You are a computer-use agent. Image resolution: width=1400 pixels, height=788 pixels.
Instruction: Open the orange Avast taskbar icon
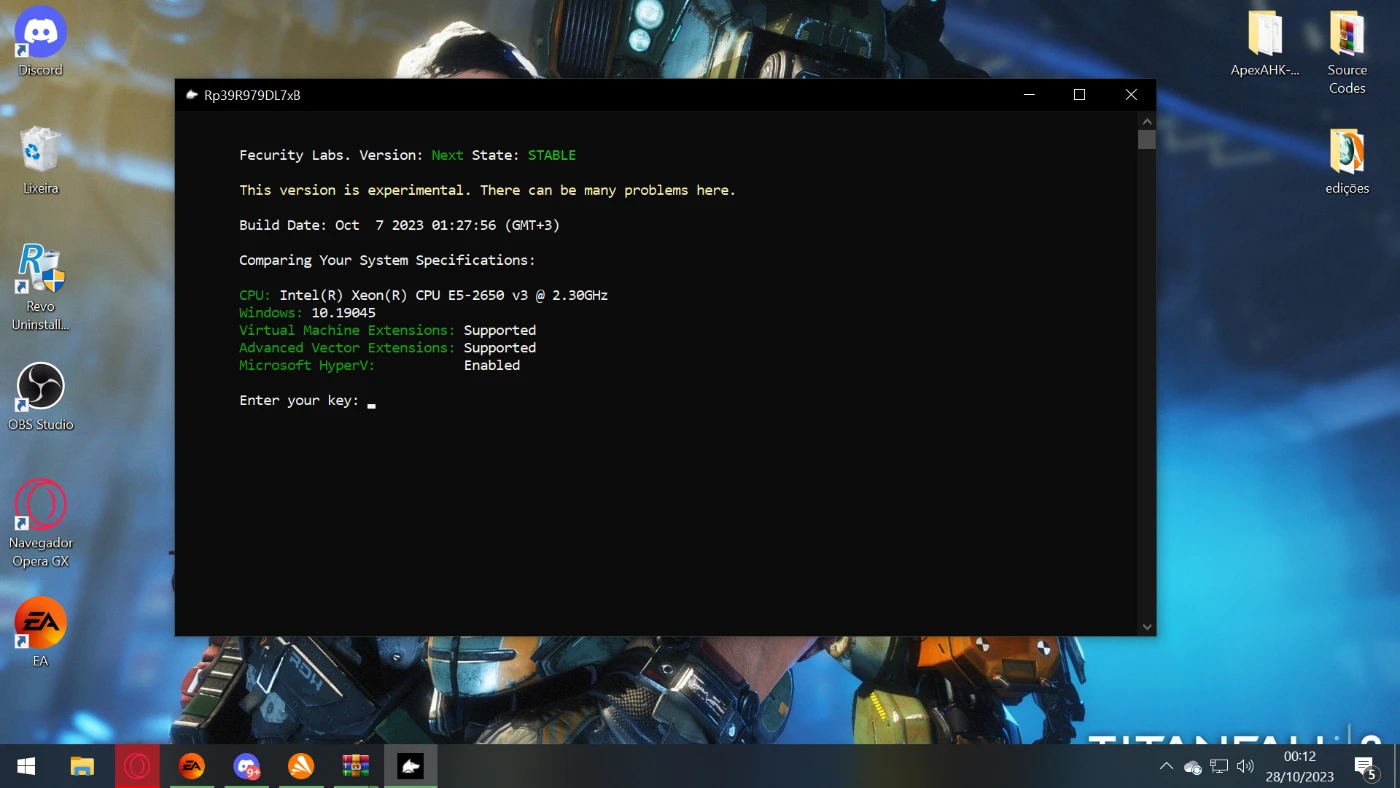[301, 766]
